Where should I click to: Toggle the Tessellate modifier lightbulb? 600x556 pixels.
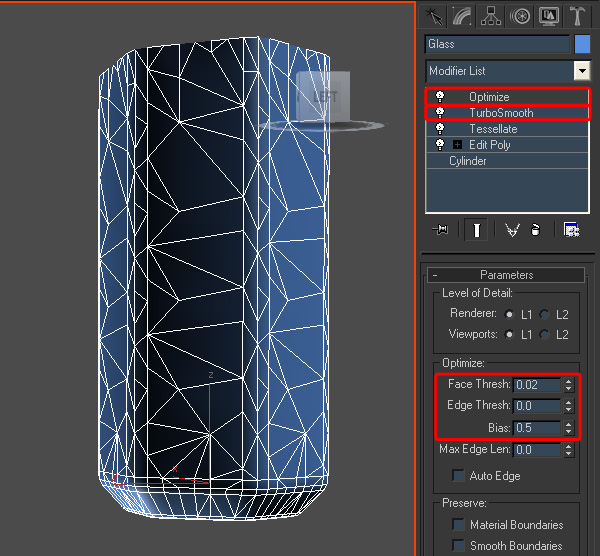(440, 129)
